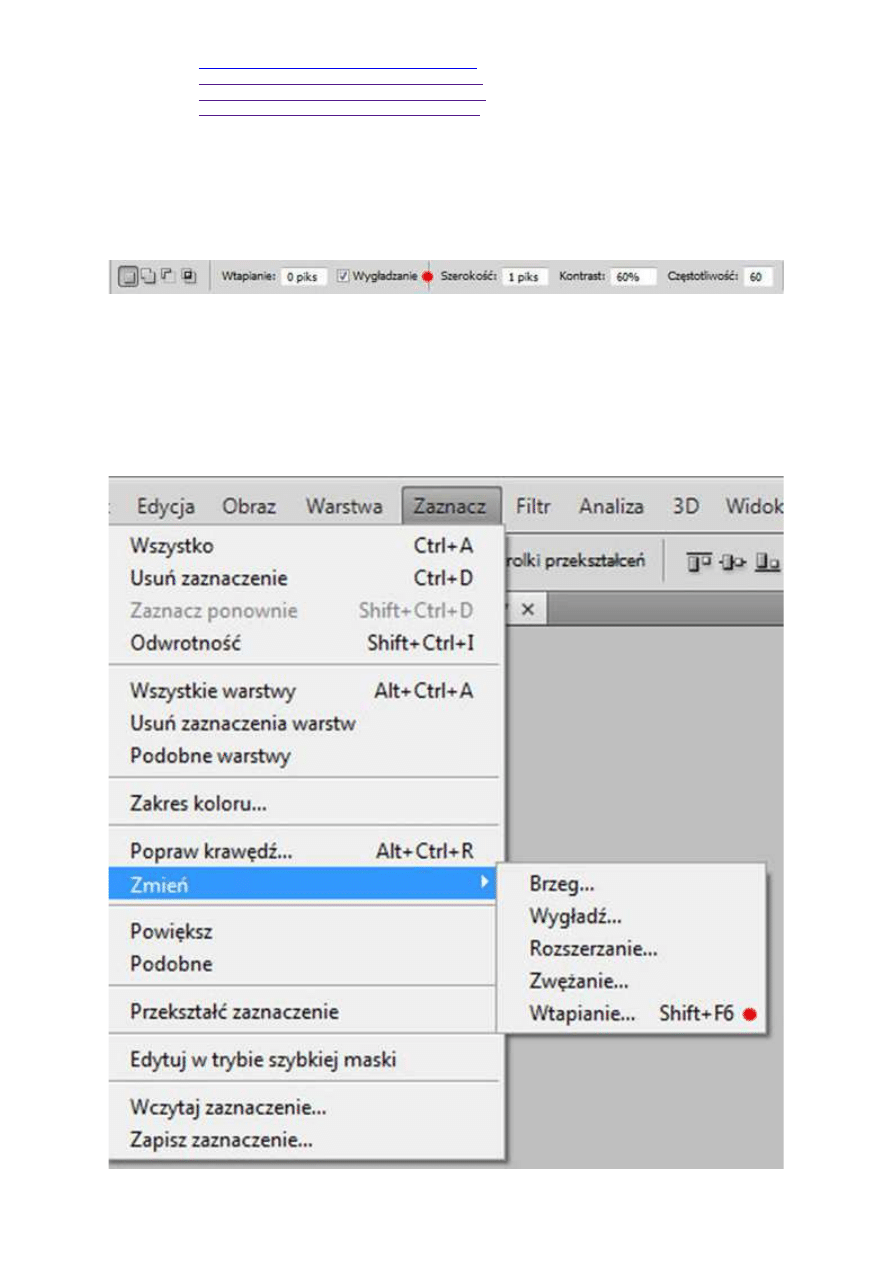
Task: Pick the Intersect with selection icon
Action: 189,277
